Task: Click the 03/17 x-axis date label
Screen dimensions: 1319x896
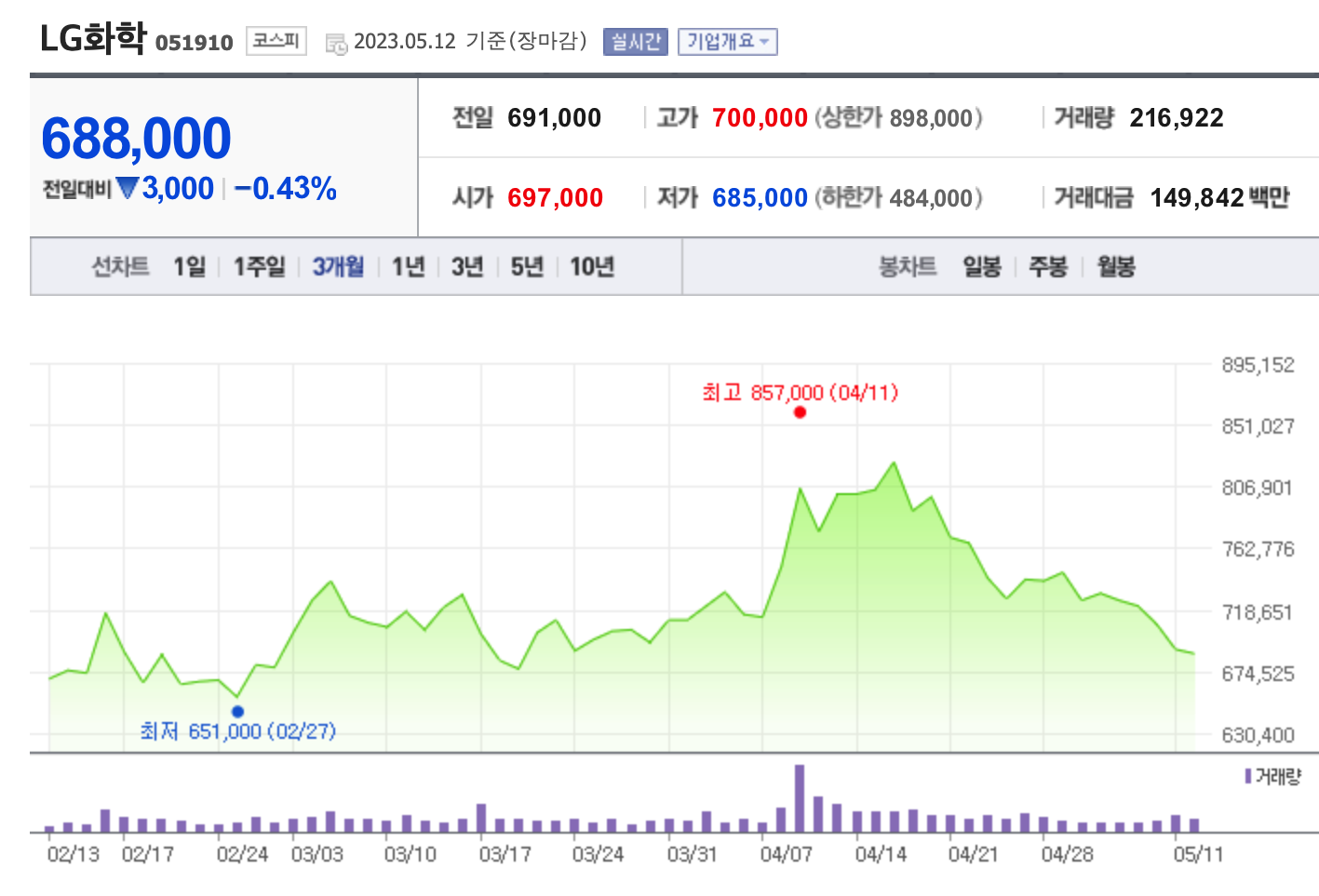Action: 505,854
